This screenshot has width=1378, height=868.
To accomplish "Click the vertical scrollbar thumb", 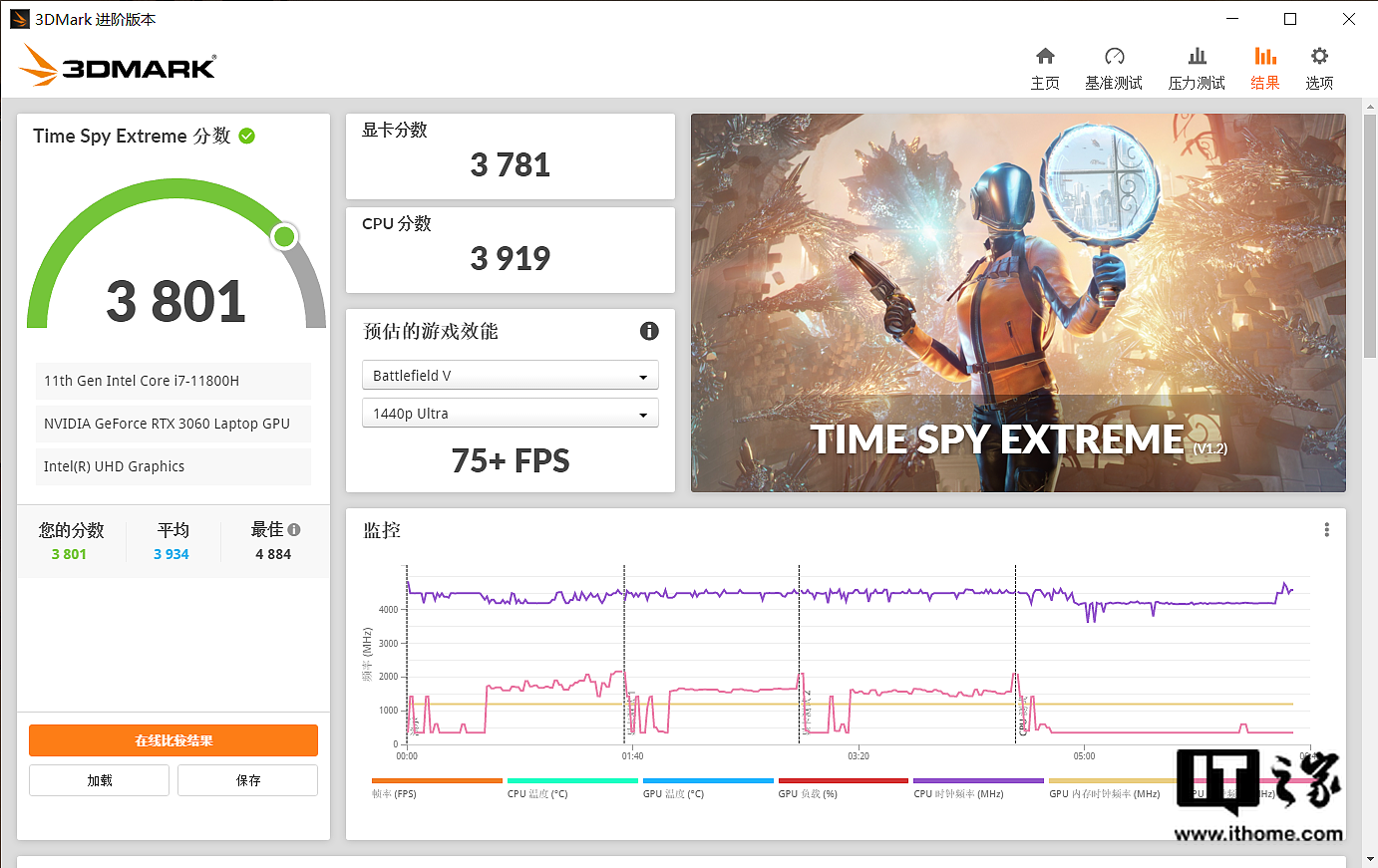I will coord(1370,235).
